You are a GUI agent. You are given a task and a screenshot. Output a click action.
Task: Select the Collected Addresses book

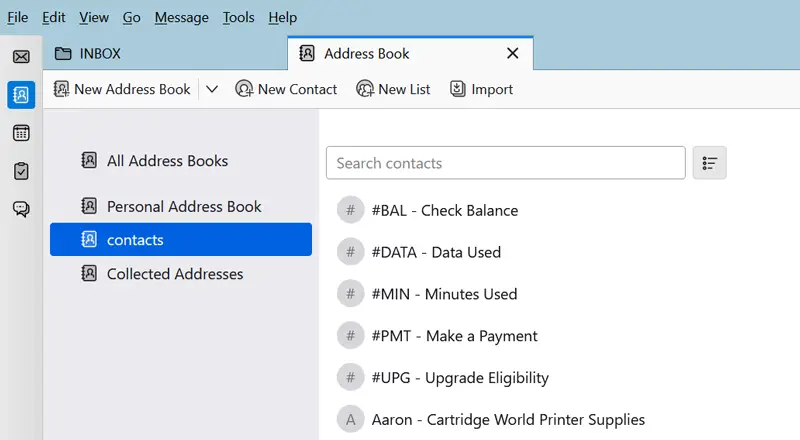174,274
